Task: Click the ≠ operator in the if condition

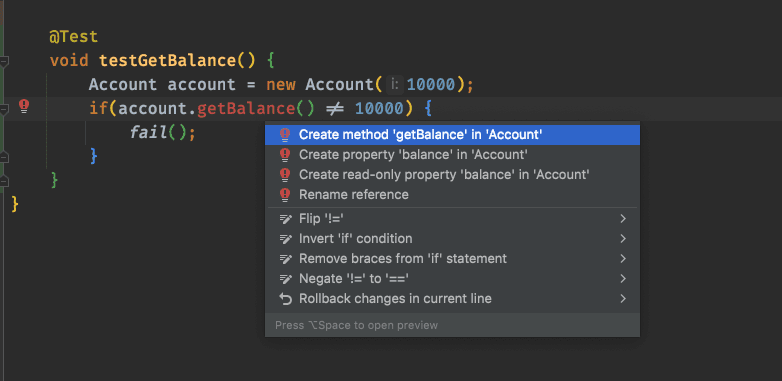Action: 335,109
